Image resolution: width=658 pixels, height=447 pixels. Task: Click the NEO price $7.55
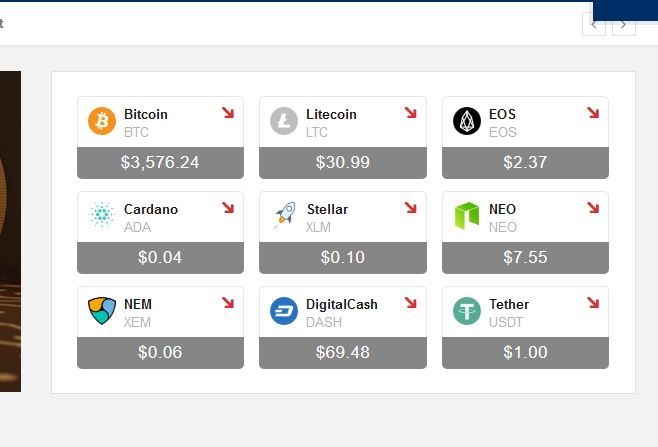[525, 257]
